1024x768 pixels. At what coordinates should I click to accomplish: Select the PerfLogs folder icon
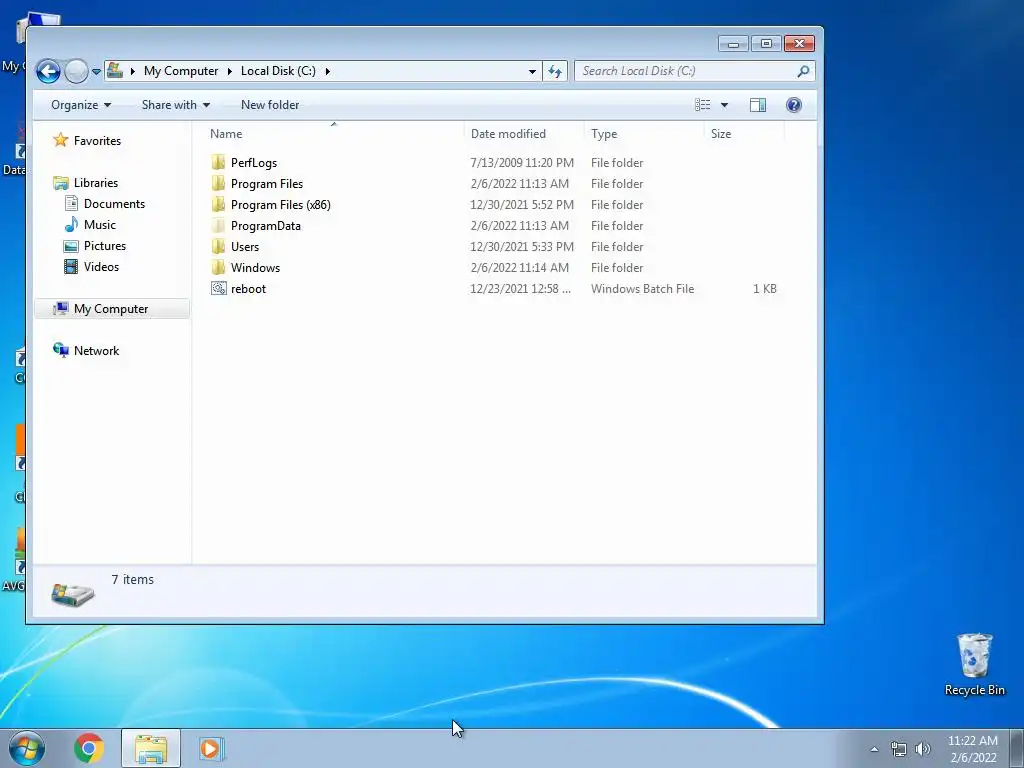point(218,163)
